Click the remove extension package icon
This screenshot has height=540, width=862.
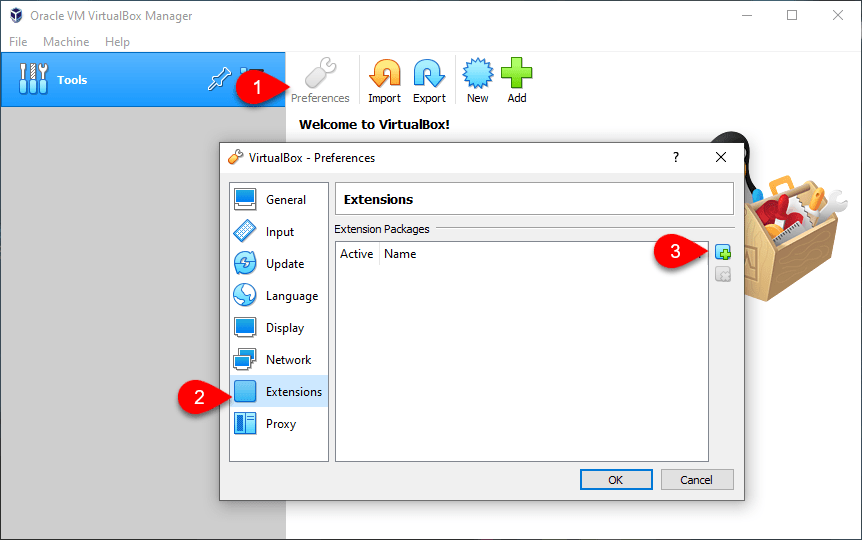723,274
